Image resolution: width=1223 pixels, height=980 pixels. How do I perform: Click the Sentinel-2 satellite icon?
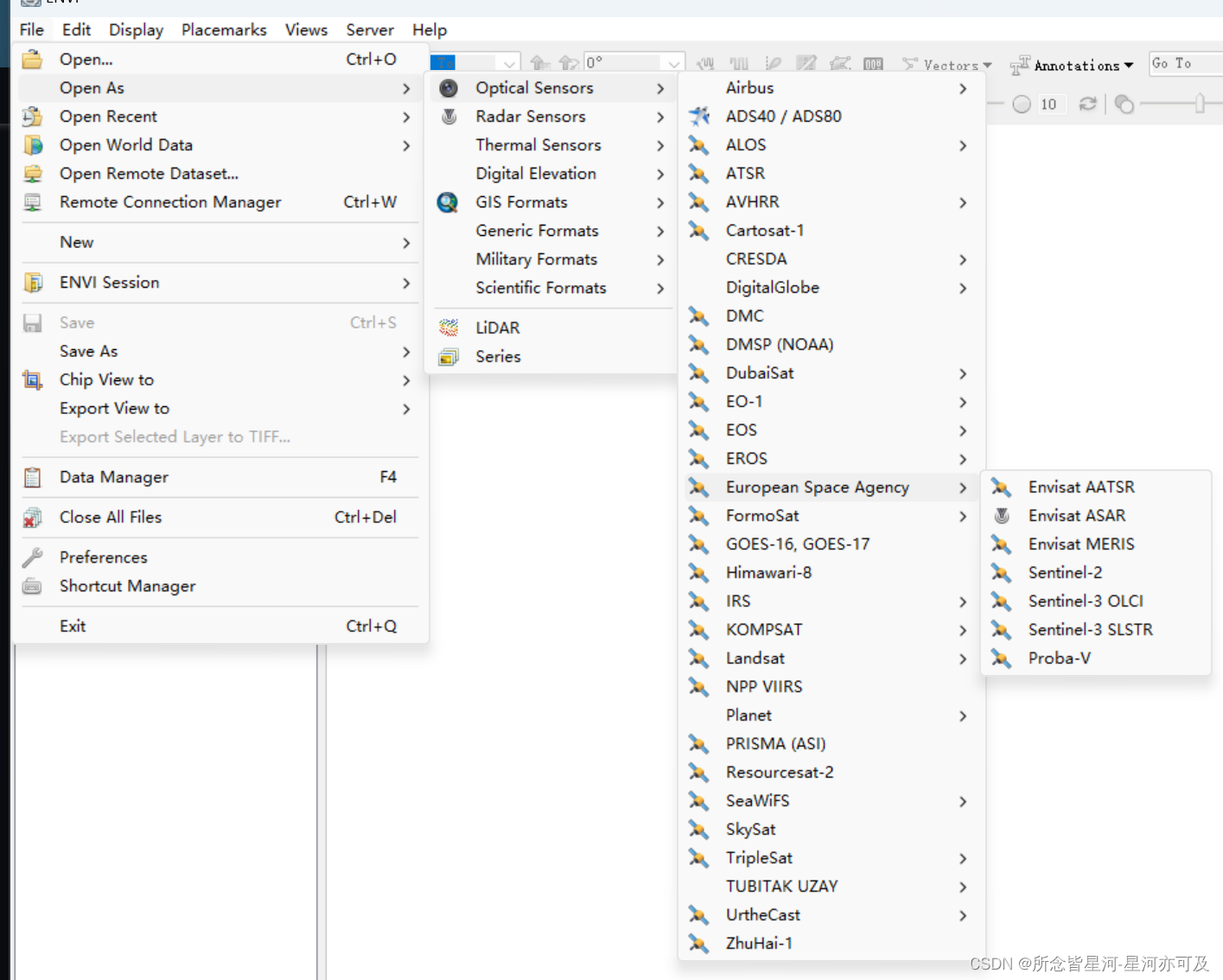click(1001, 573)
